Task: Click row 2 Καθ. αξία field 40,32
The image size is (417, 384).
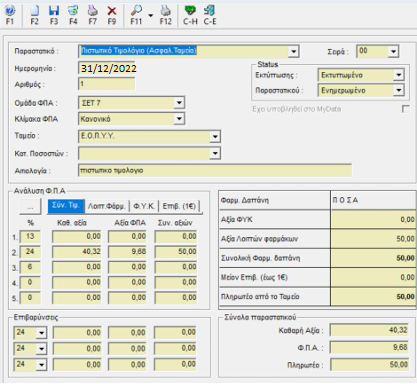Action: click(77, 252)
